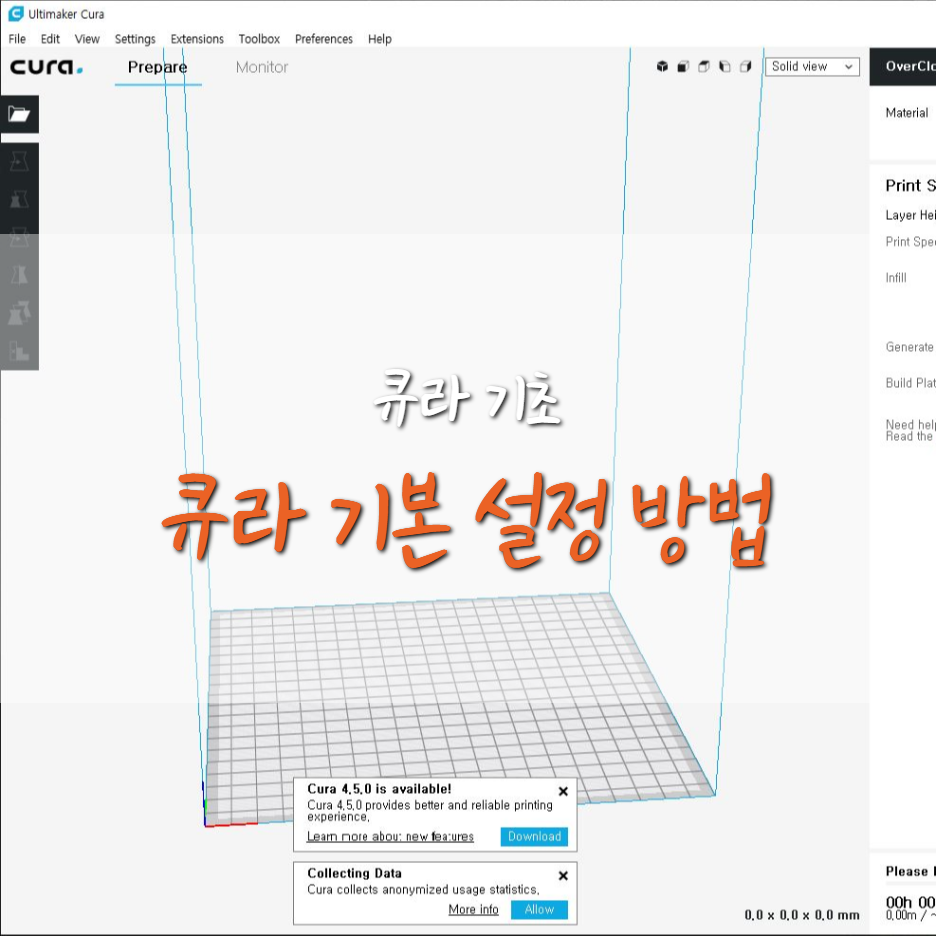Open the Edit menu

[50, 39]
